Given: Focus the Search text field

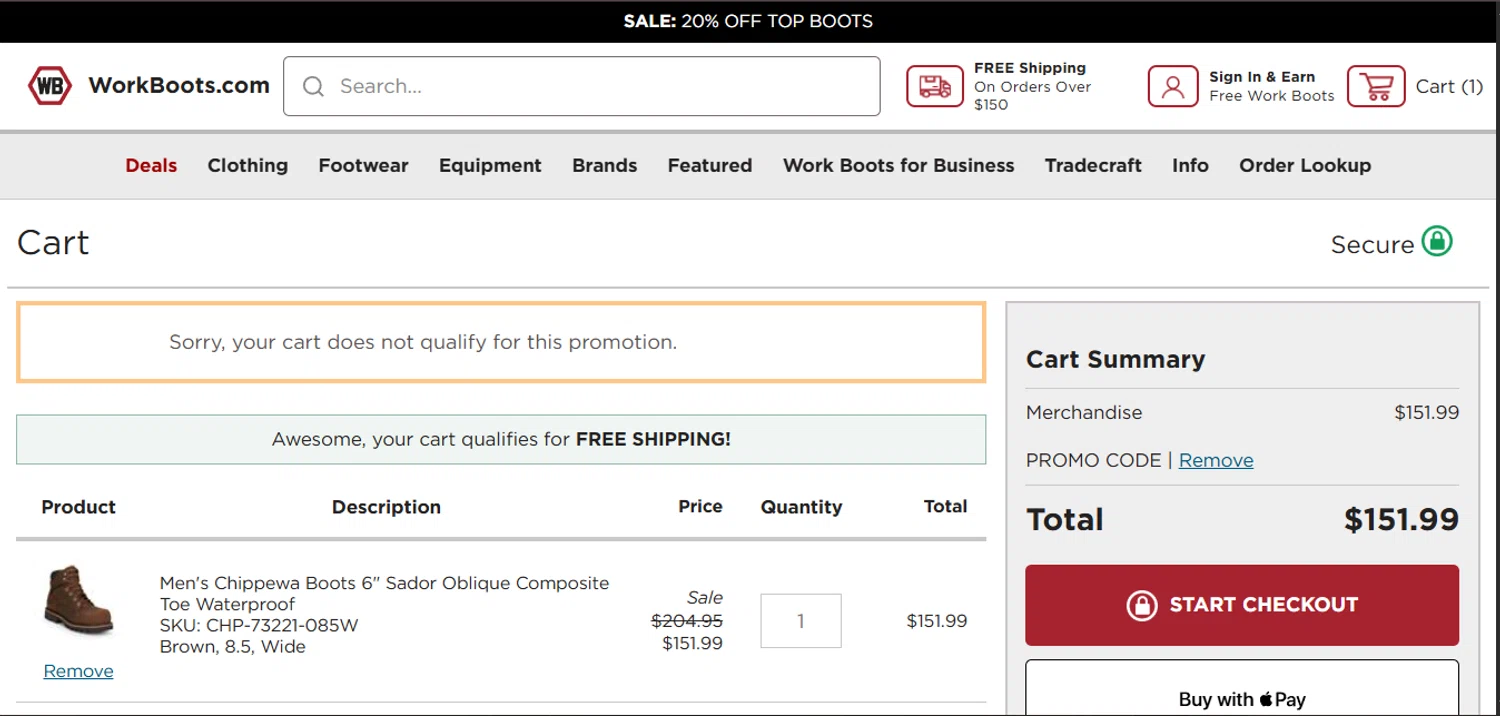Looking at the screenshot, I should [x=600, y=87].
